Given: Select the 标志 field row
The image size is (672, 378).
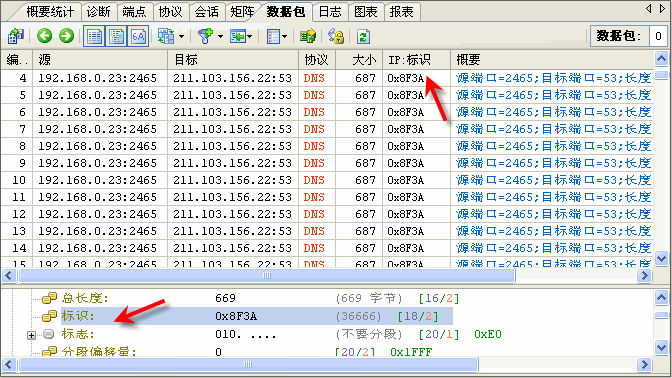Looking at the screenshot, I should click(272, 334).
